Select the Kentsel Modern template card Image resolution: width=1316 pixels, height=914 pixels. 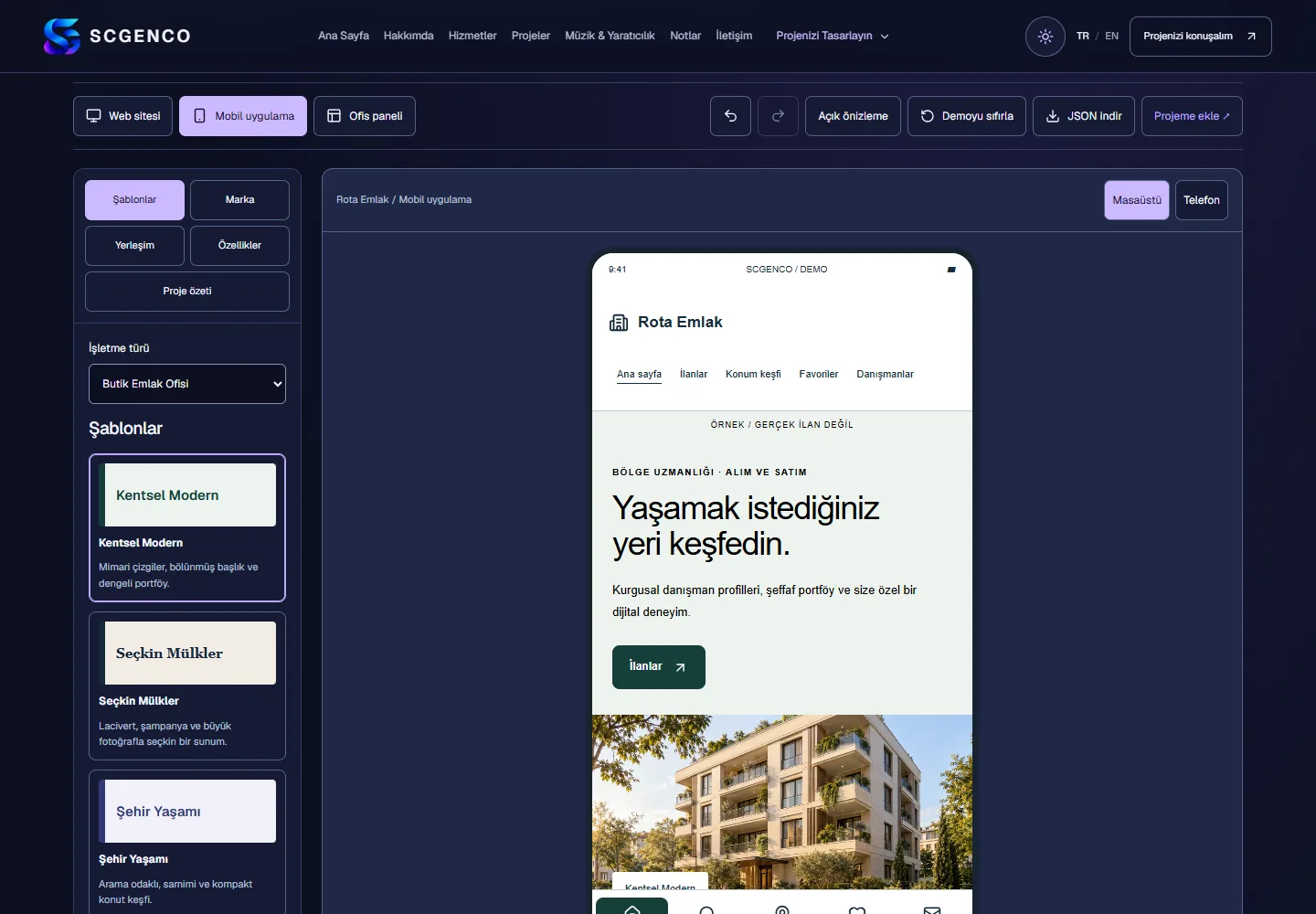(187, 527)
